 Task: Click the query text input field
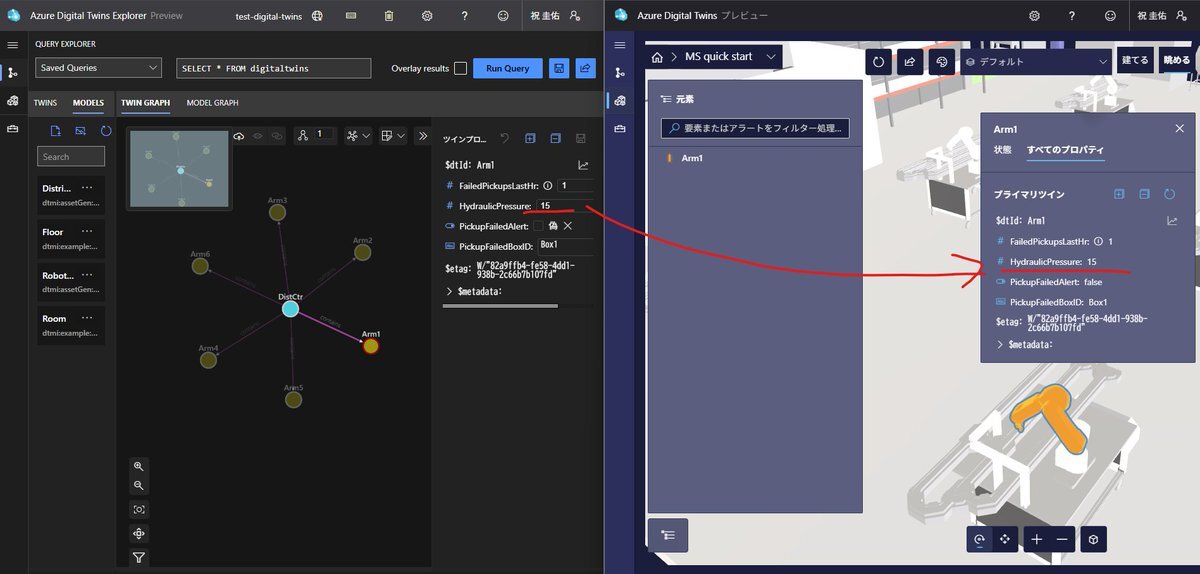click(x=274, y=68)
